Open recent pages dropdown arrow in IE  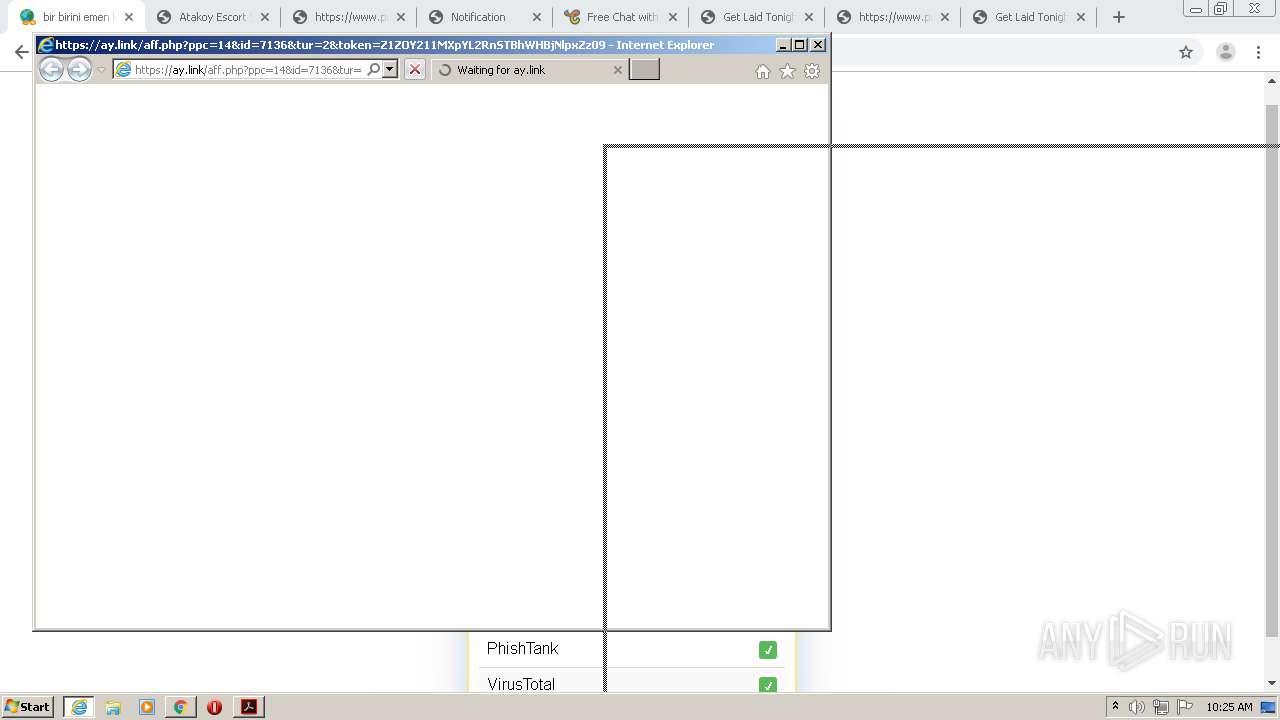(x=101, y=70)
